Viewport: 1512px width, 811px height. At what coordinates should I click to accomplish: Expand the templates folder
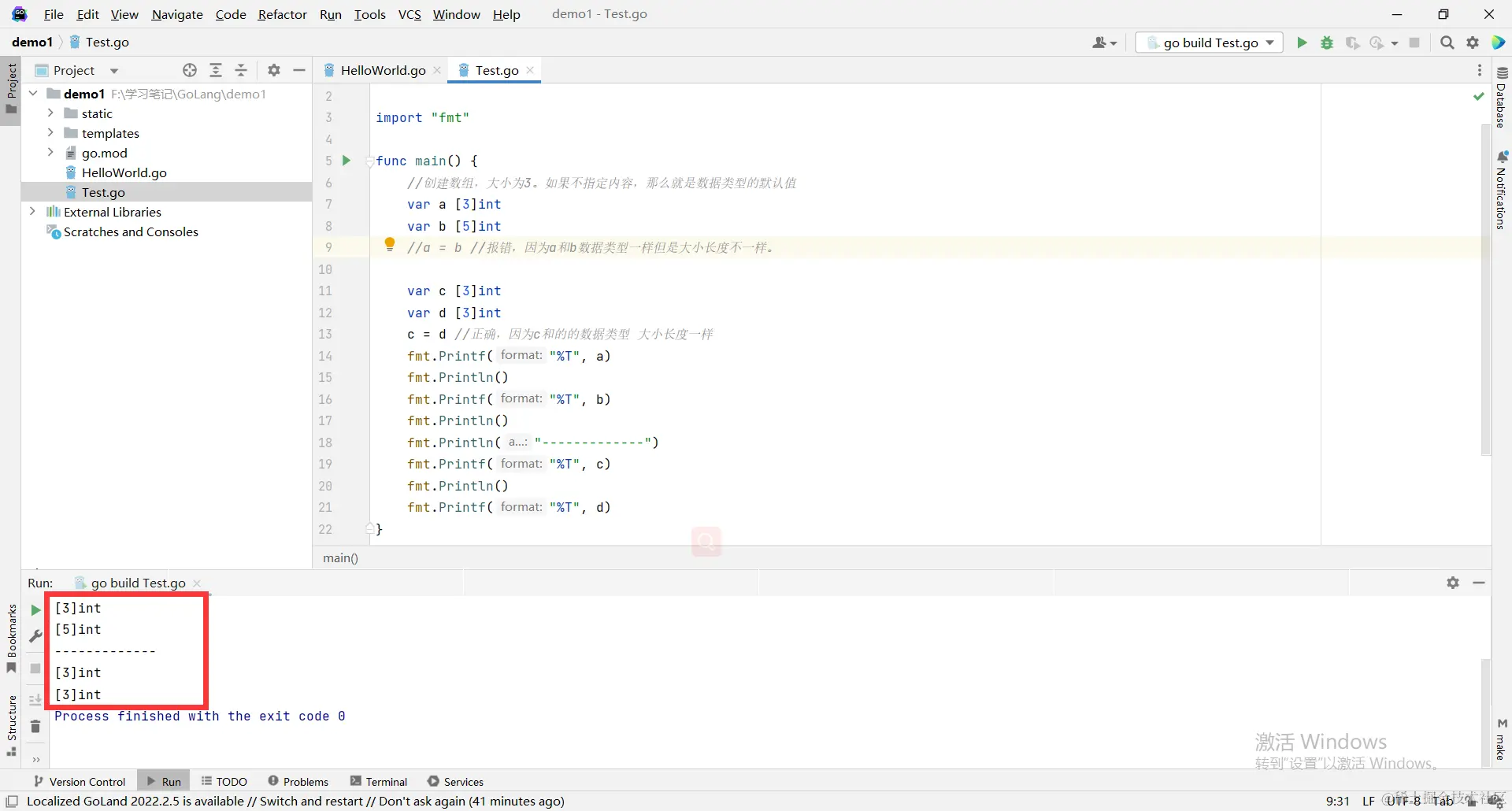click(x=50, y=133)
